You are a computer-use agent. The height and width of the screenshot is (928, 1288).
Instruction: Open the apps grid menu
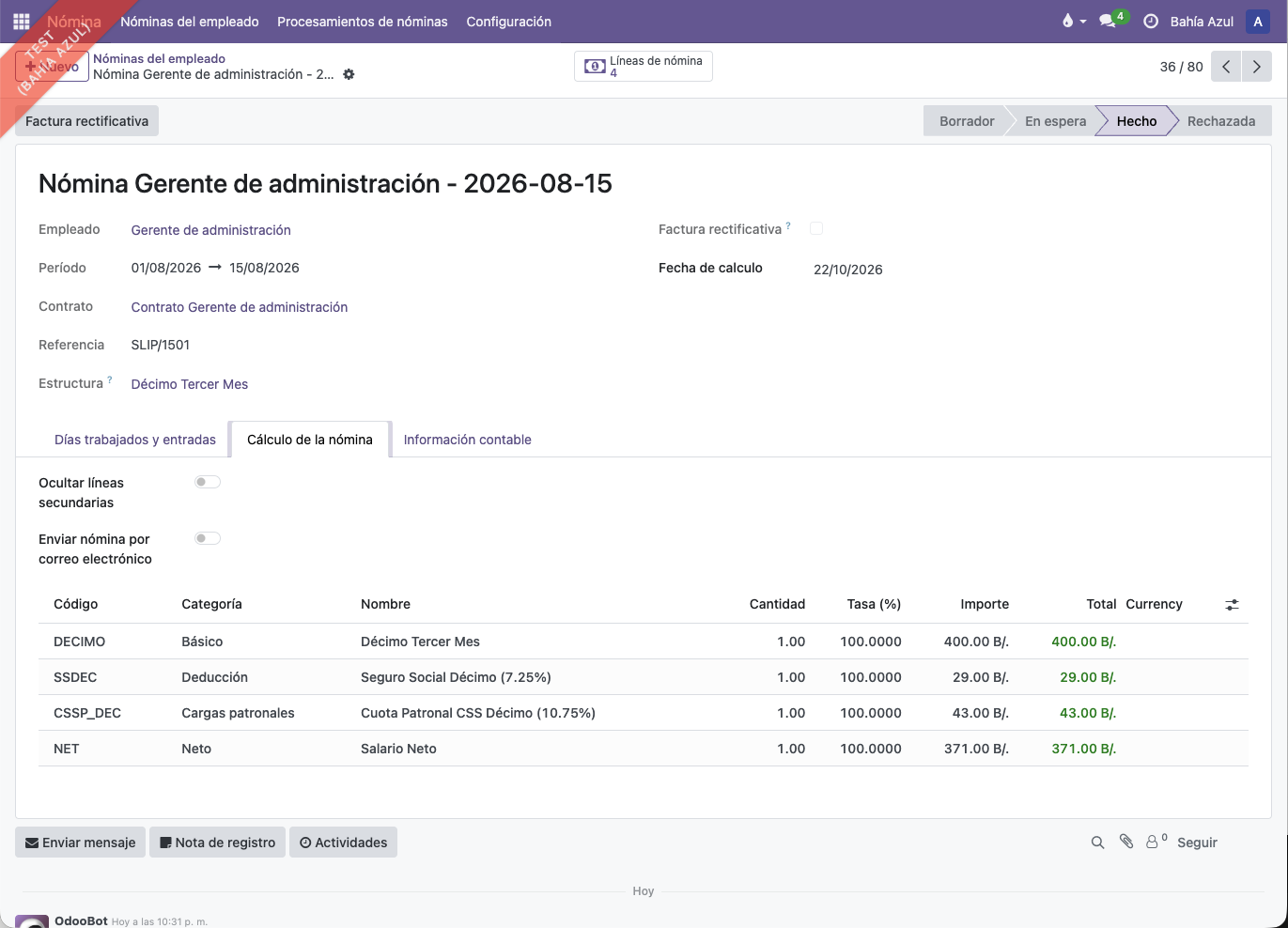(x=22, y=22)
